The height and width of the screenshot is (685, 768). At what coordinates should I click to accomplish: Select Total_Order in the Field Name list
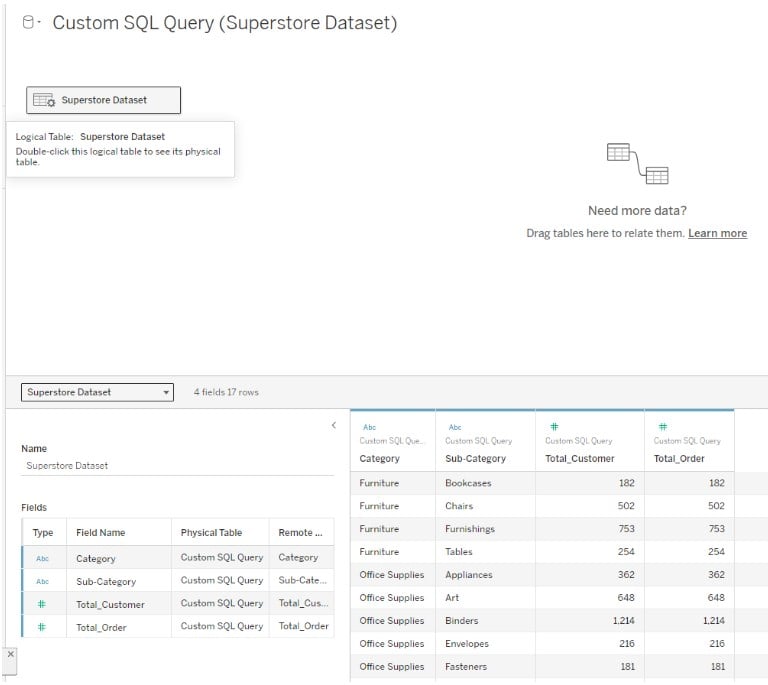tap(101, 627)
